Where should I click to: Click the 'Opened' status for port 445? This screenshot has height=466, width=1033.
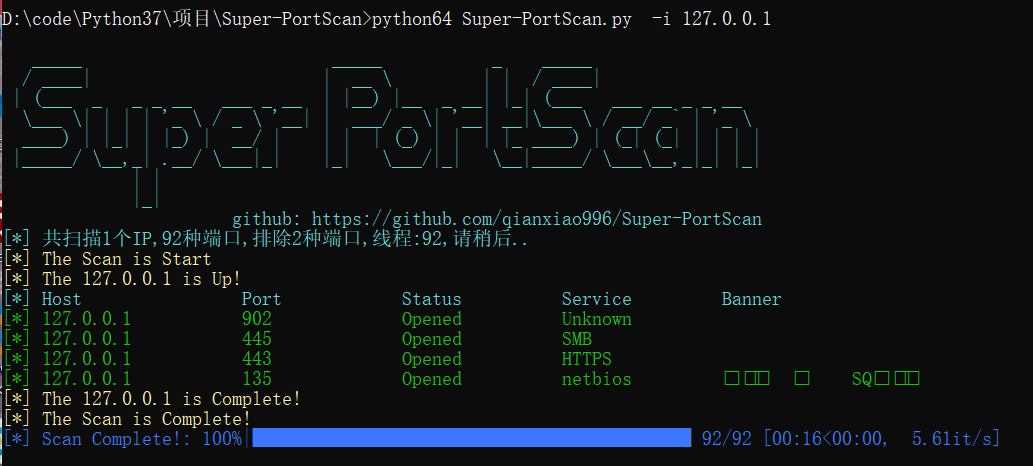coord(432,339)
